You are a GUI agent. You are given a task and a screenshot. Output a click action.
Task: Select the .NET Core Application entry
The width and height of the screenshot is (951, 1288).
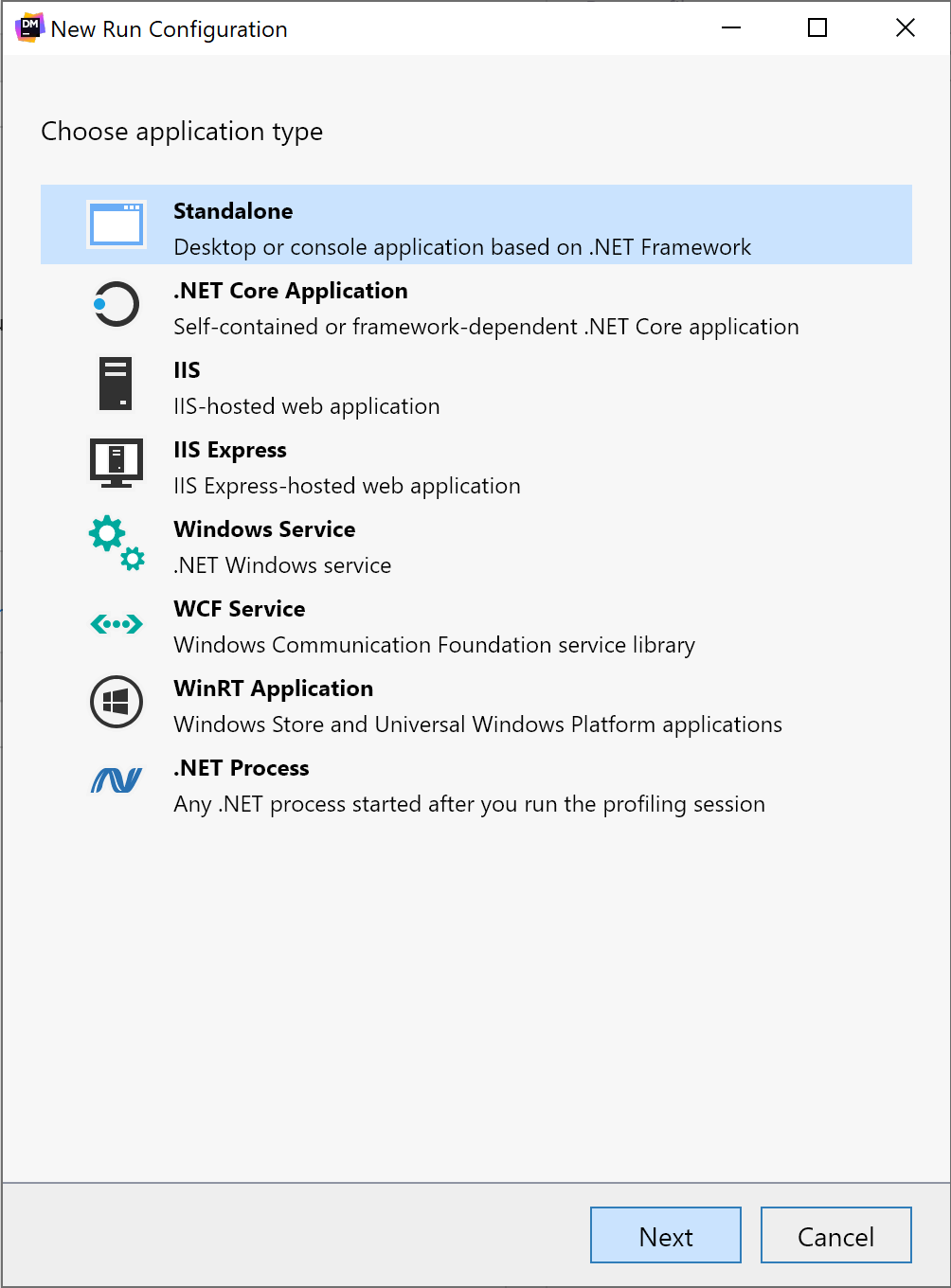coord(426,305)
